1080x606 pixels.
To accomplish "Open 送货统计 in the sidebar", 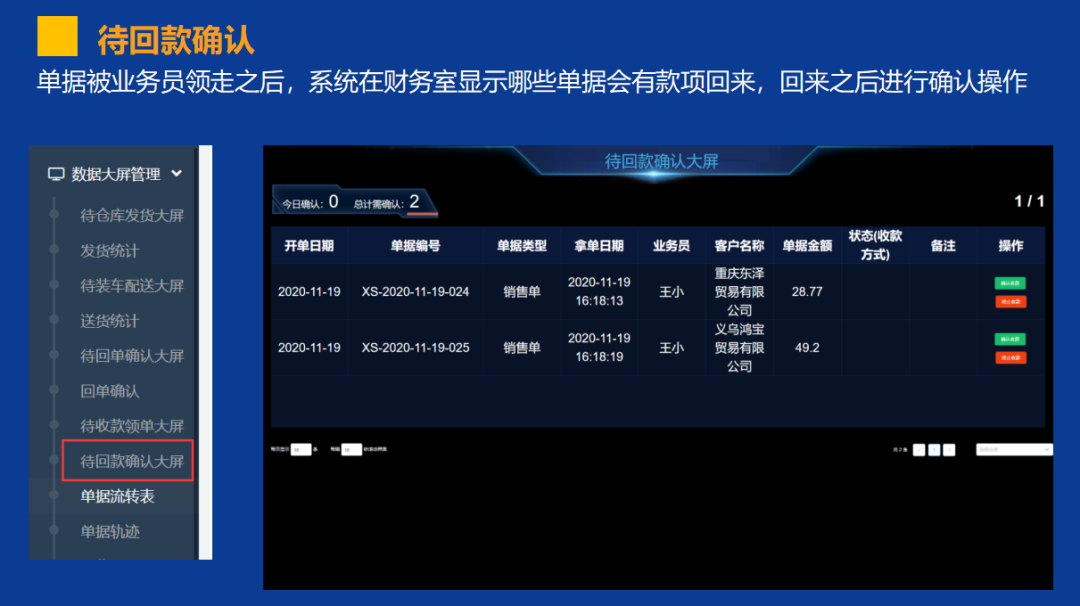I will [x=110, y=321].
